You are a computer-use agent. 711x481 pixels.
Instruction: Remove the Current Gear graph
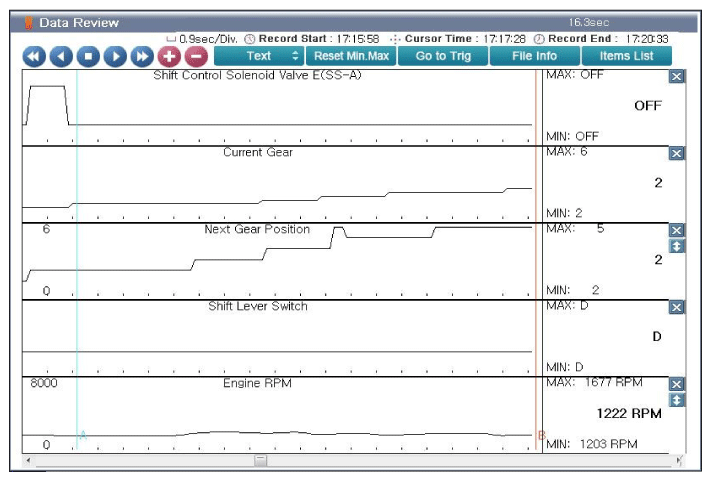[676, 154]
